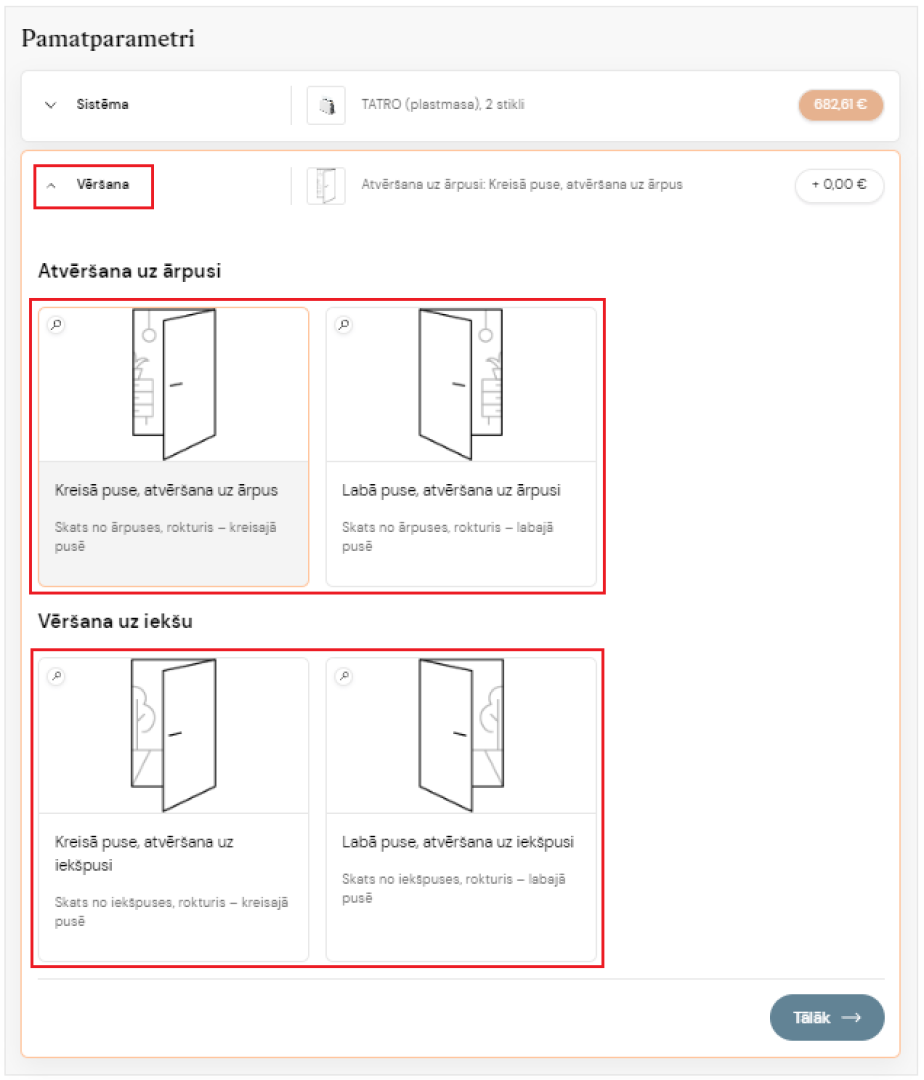924x1080 pixels.
Task: Click the Vēršana section header label
Action: [103, 185]
